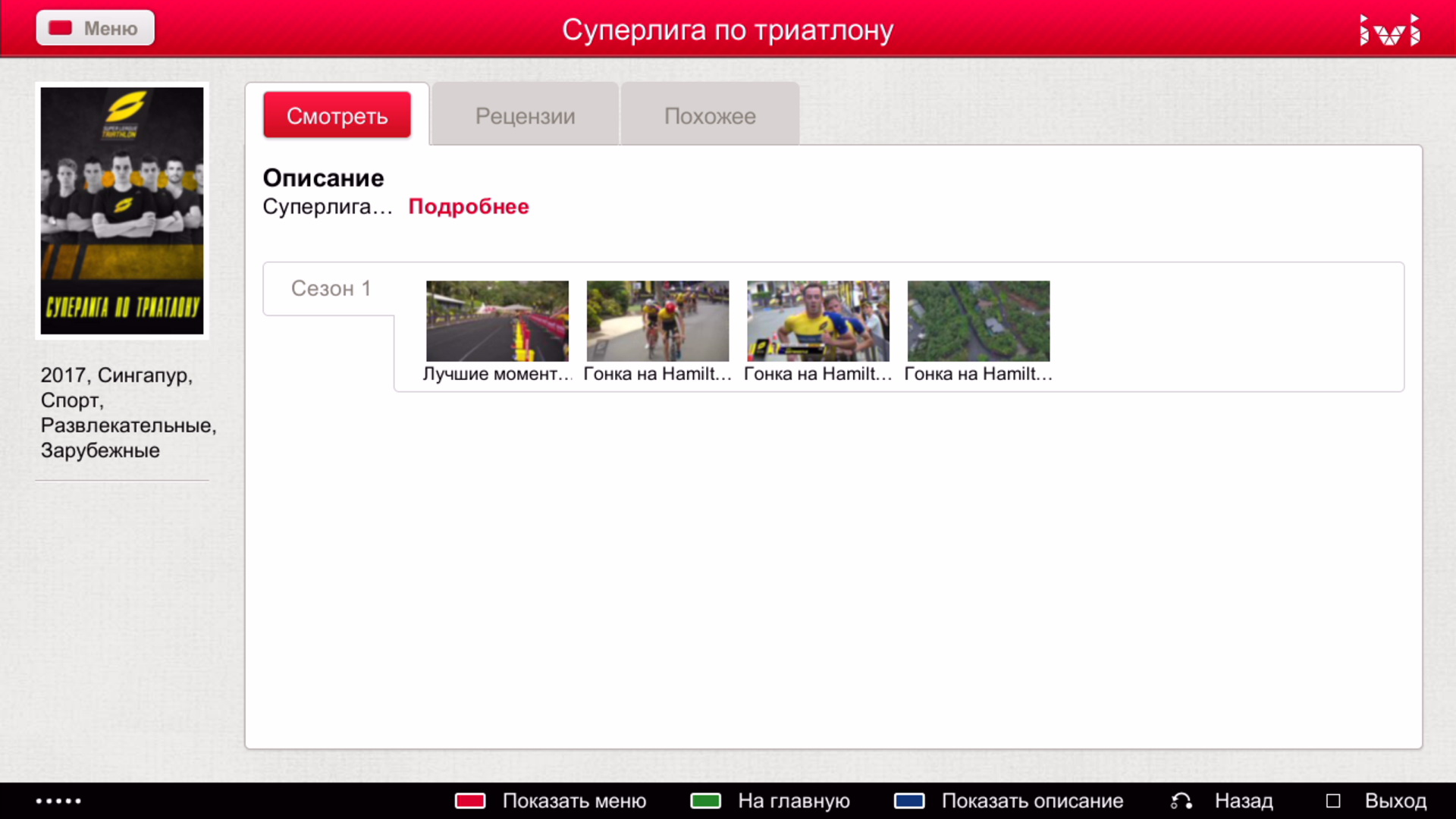
Task: Expand description via Подробнее link
Action: 469,206
